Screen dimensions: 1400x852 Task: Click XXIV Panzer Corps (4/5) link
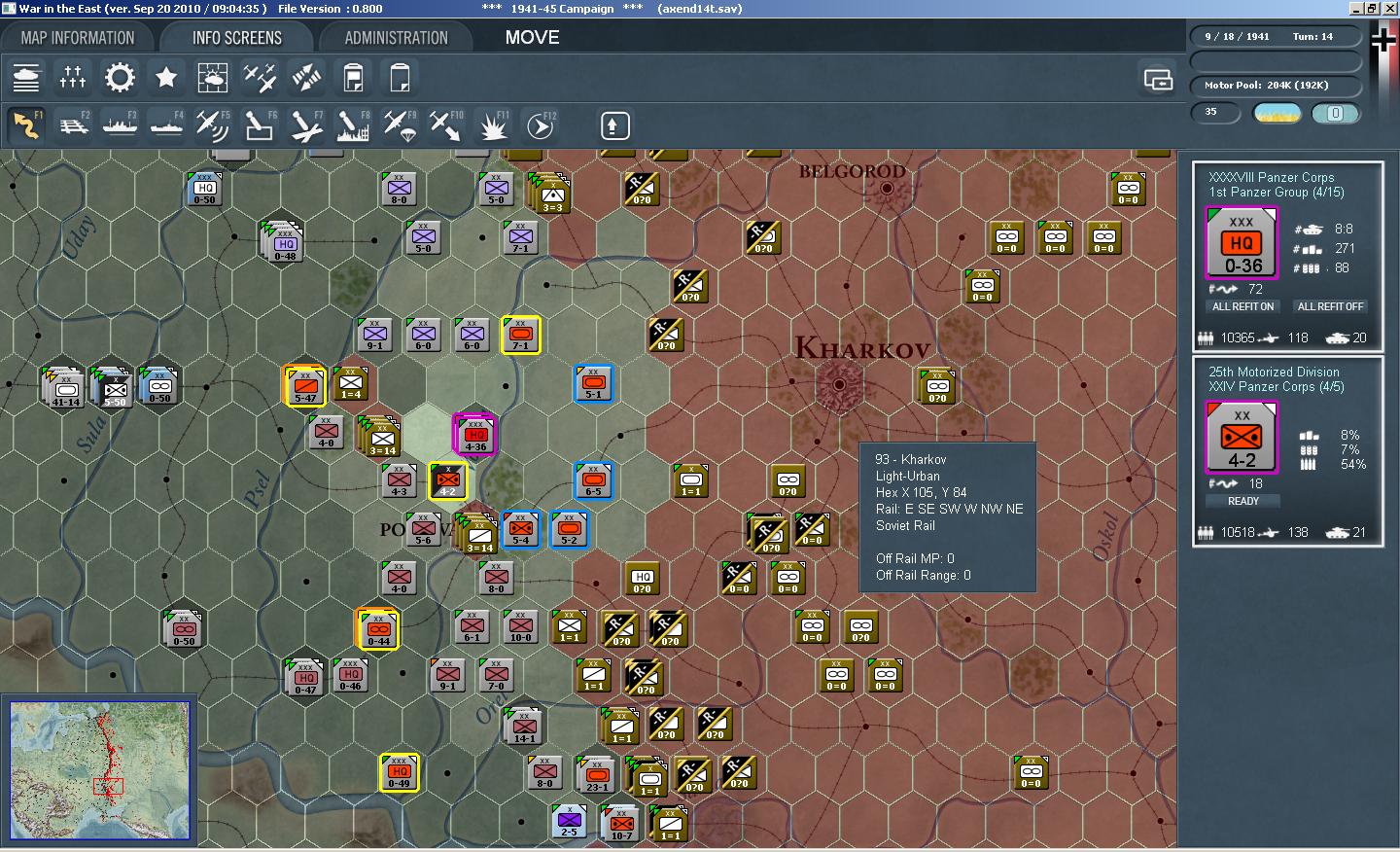pos(1276,386)
